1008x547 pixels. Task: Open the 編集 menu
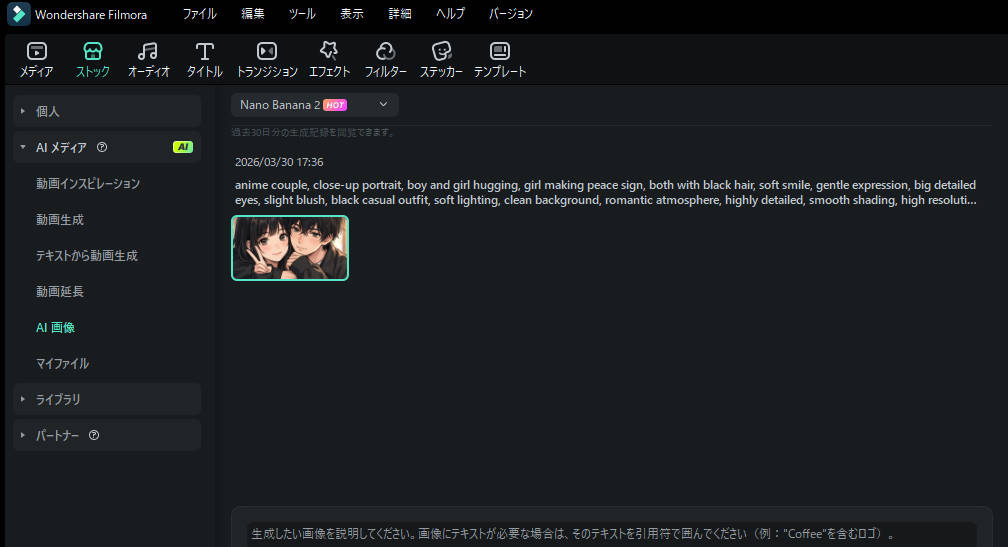coord(253,14)
